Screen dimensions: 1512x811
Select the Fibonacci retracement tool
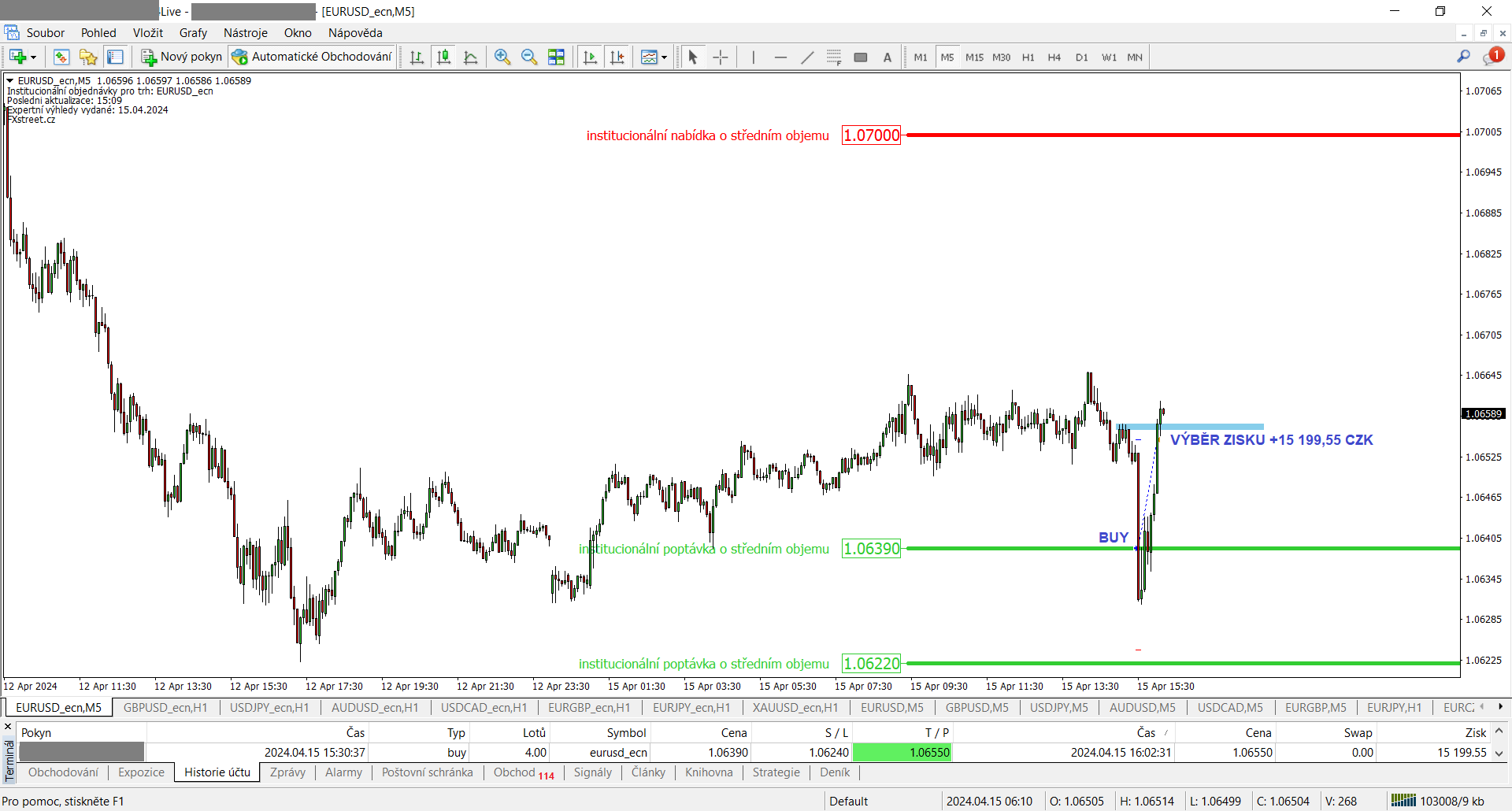pyautogui.click(x=834, y=57)
